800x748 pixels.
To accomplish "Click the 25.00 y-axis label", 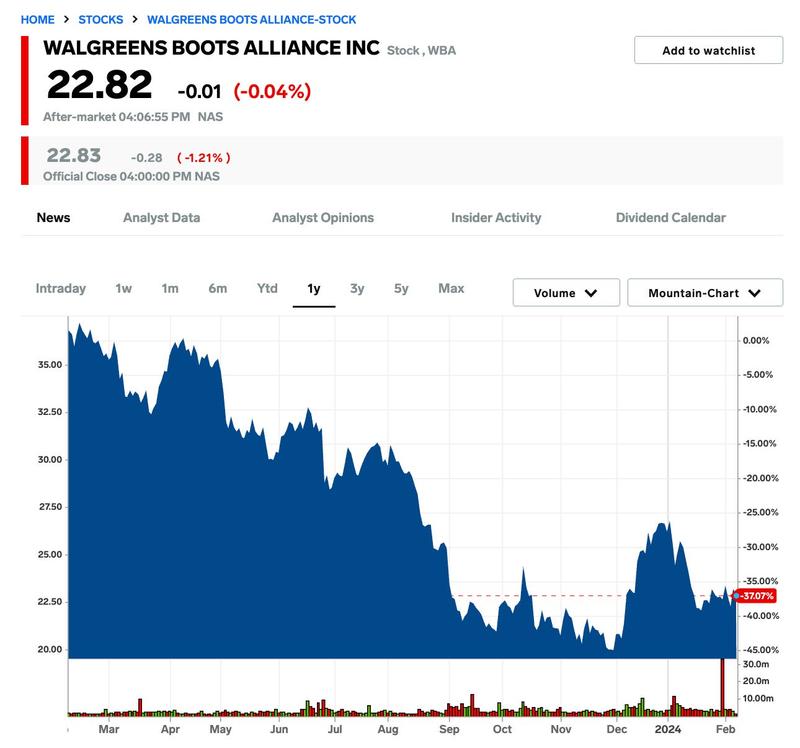I will (x=49, y=555).
